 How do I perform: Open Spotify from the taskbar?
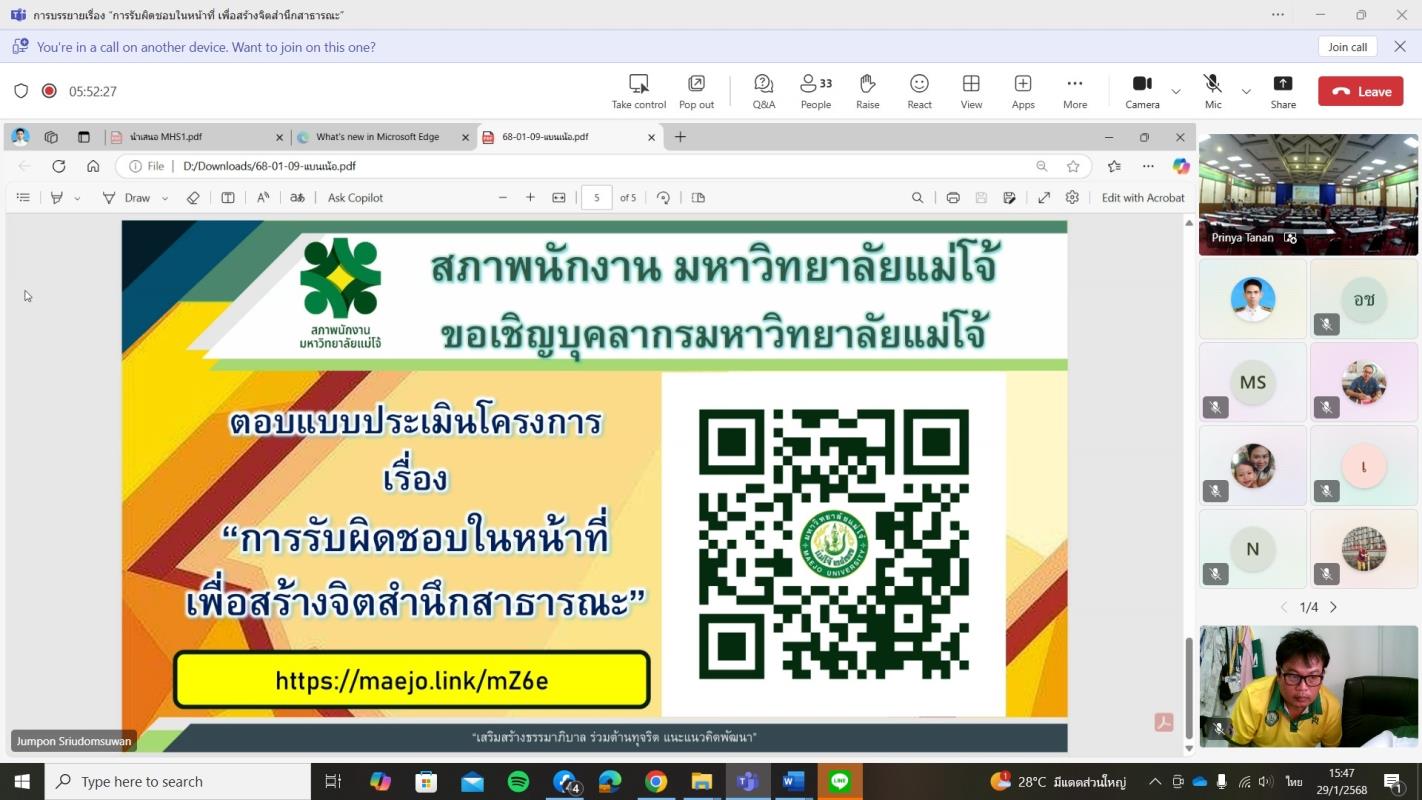coord(518,782)
